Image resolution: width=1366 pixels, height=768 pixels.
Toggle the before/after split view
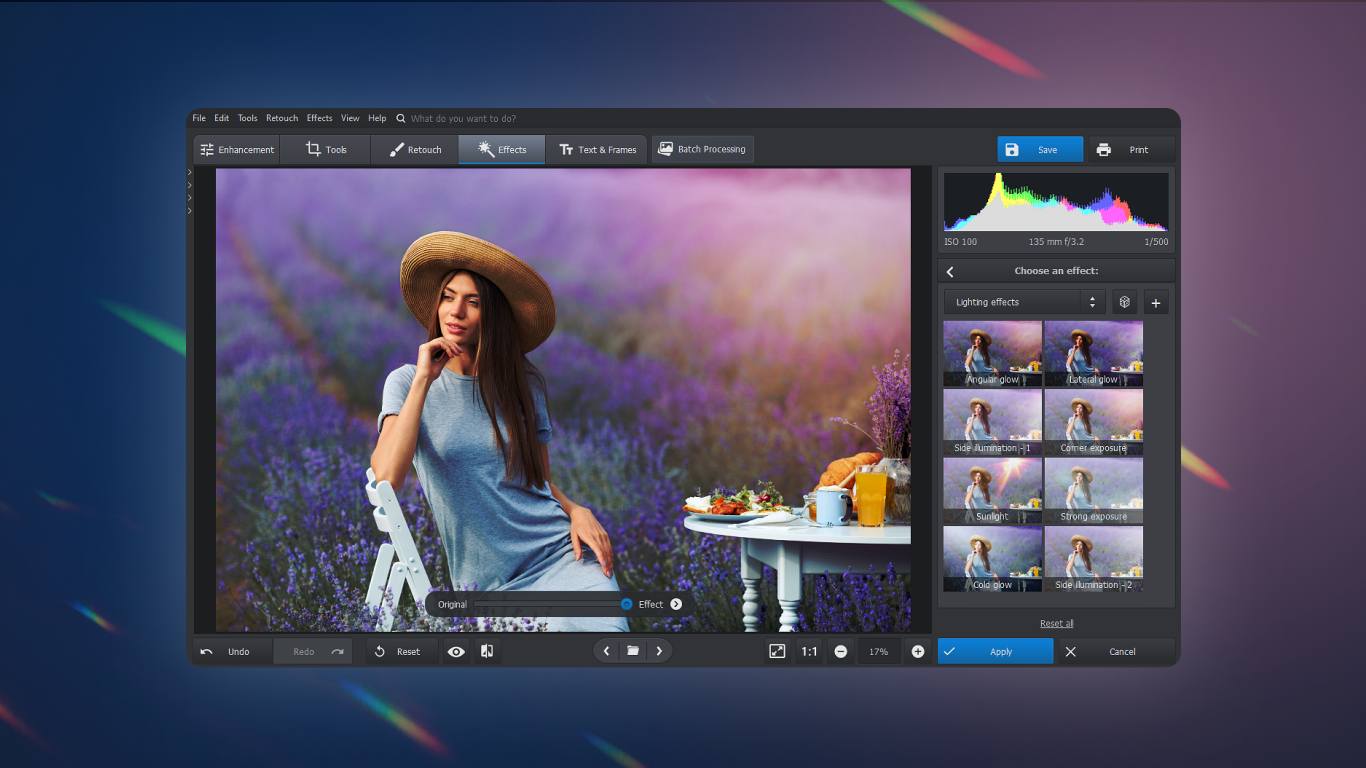[x=487, y=651]
